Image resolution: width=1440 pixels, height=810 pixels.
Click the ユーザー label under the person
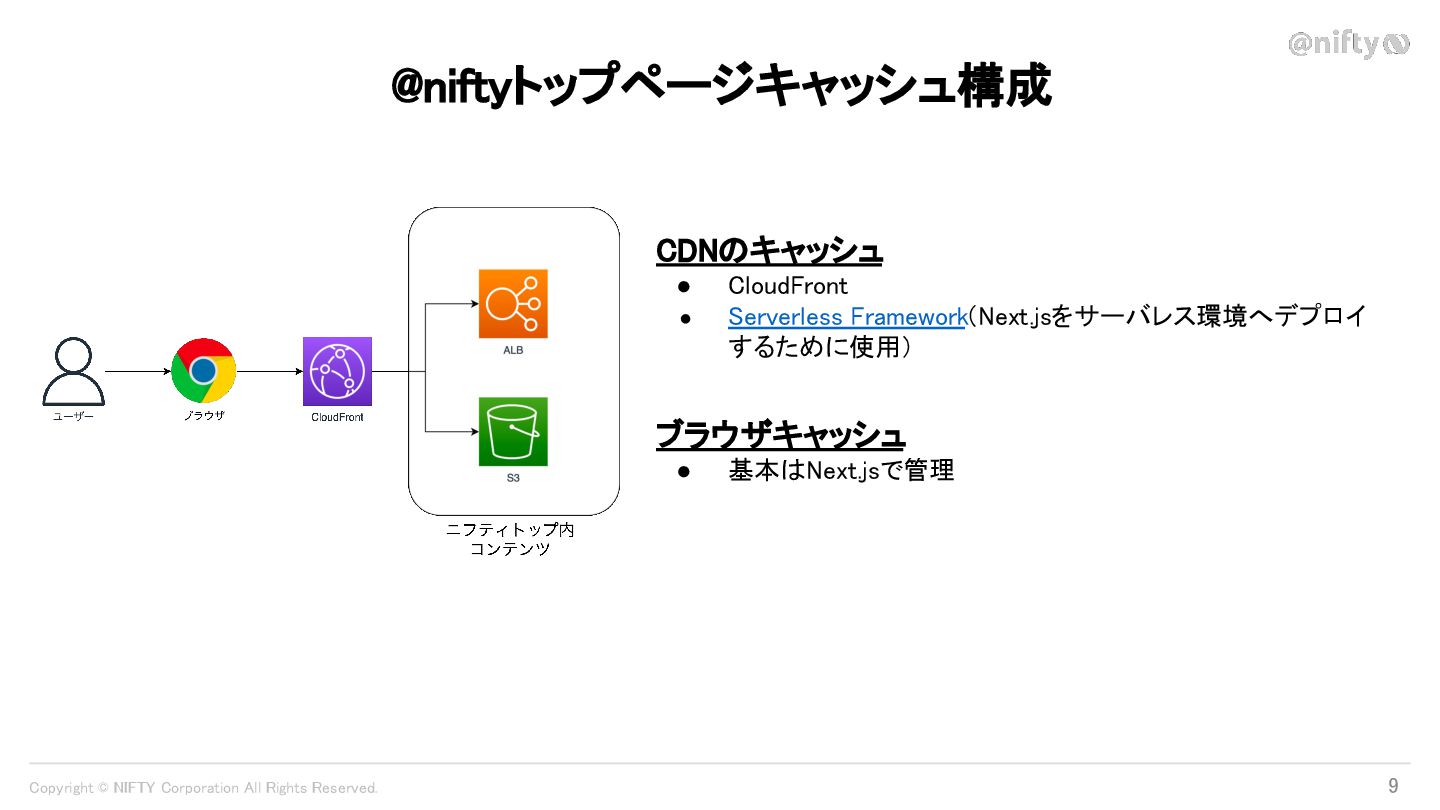pos(74,417)
